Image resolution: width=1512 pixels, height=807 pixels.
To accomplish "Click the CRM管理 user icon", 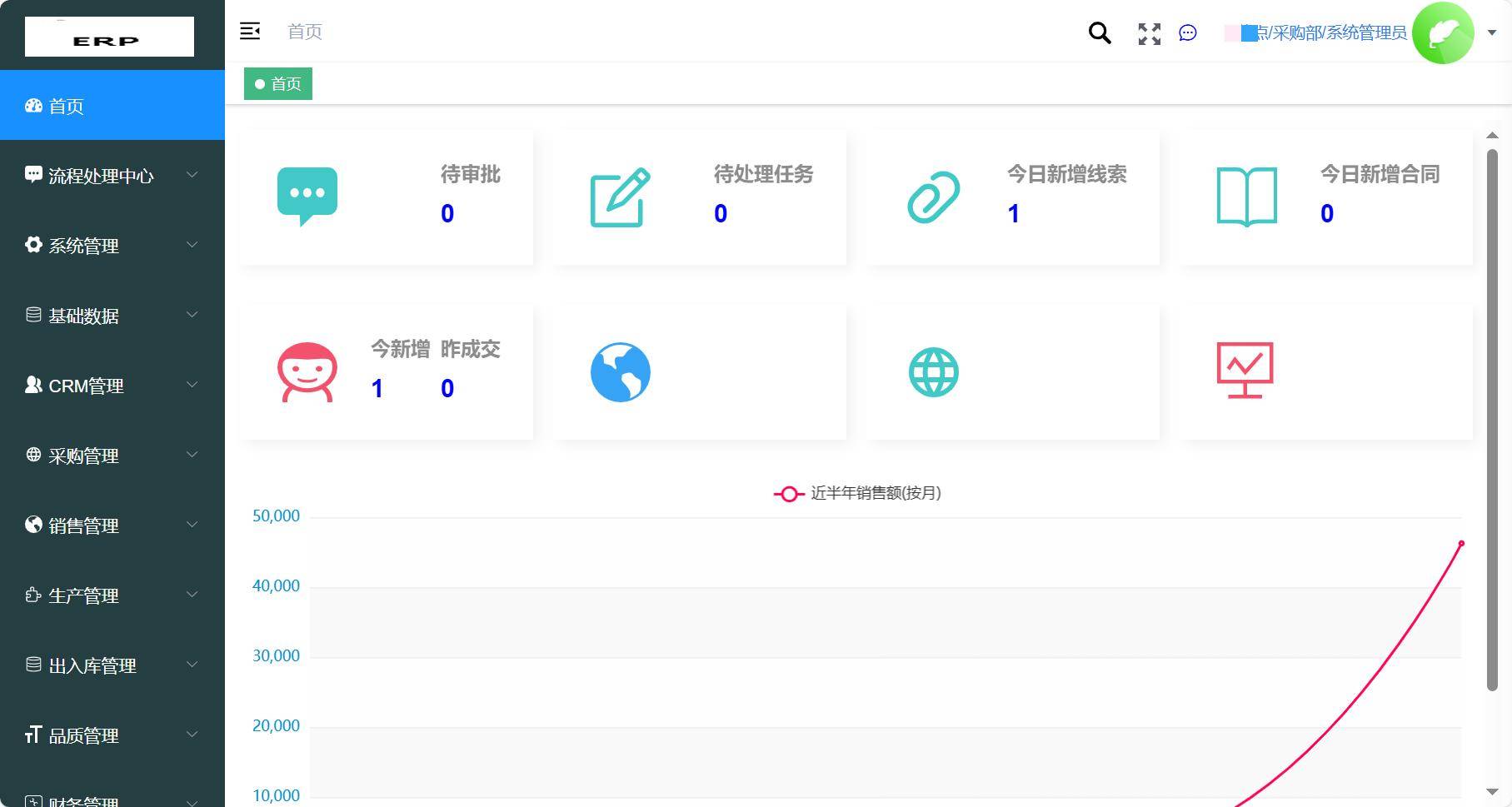I will click(x=33, y=384).
